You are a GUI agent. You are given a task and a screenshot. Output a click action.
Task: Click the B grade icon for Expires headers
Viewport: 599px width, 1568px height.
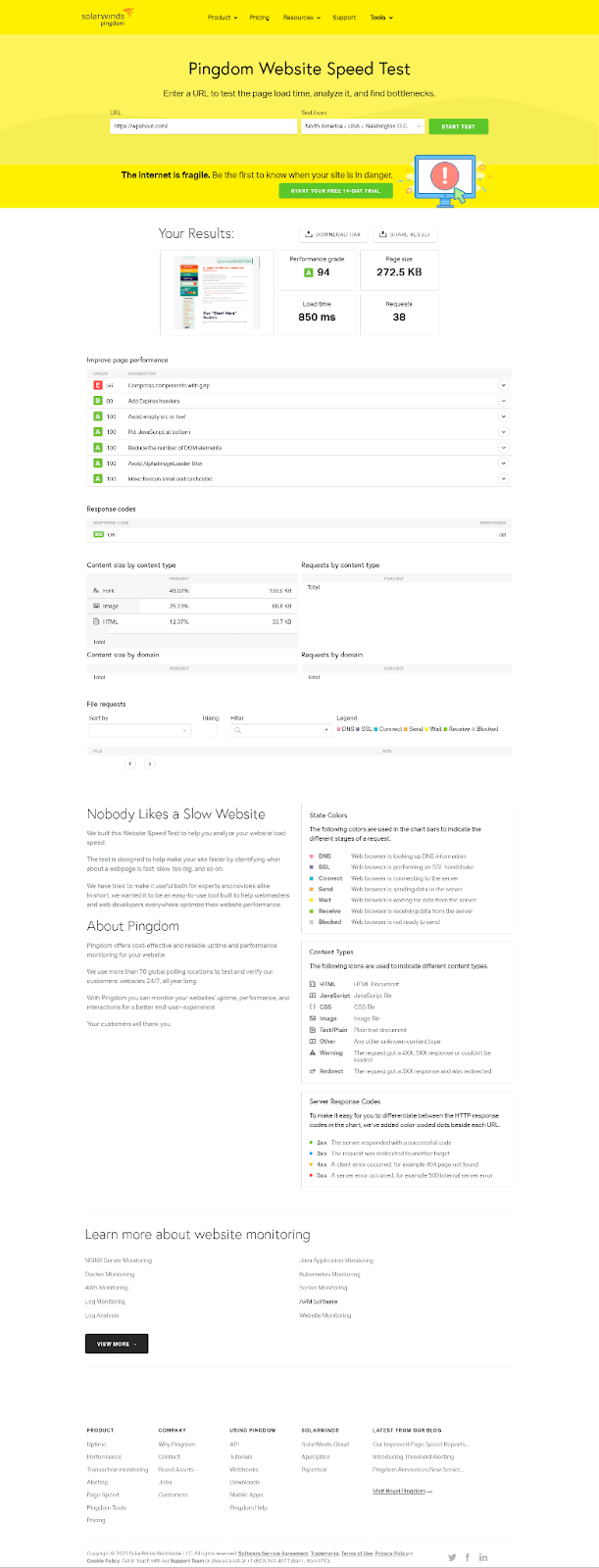tap(98, 401)
